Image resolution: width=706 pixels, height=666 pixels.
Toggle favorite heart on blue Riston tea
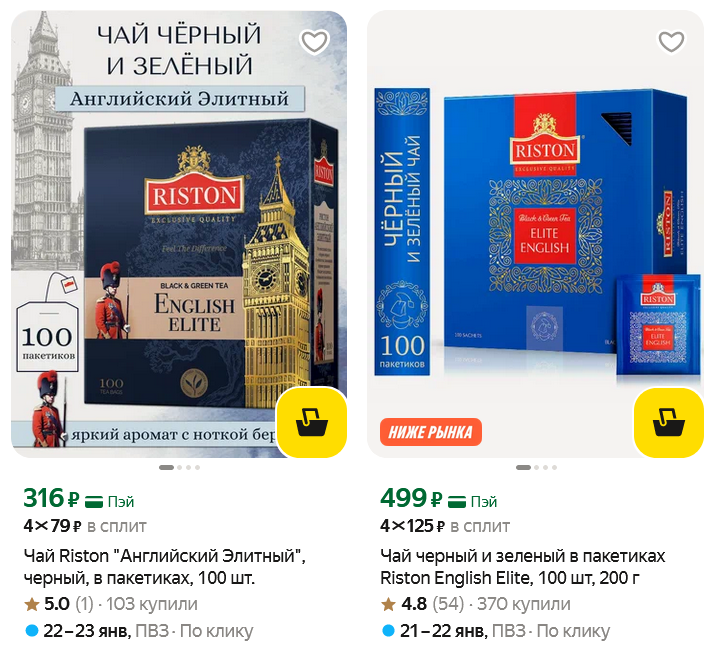coord(671,42)
